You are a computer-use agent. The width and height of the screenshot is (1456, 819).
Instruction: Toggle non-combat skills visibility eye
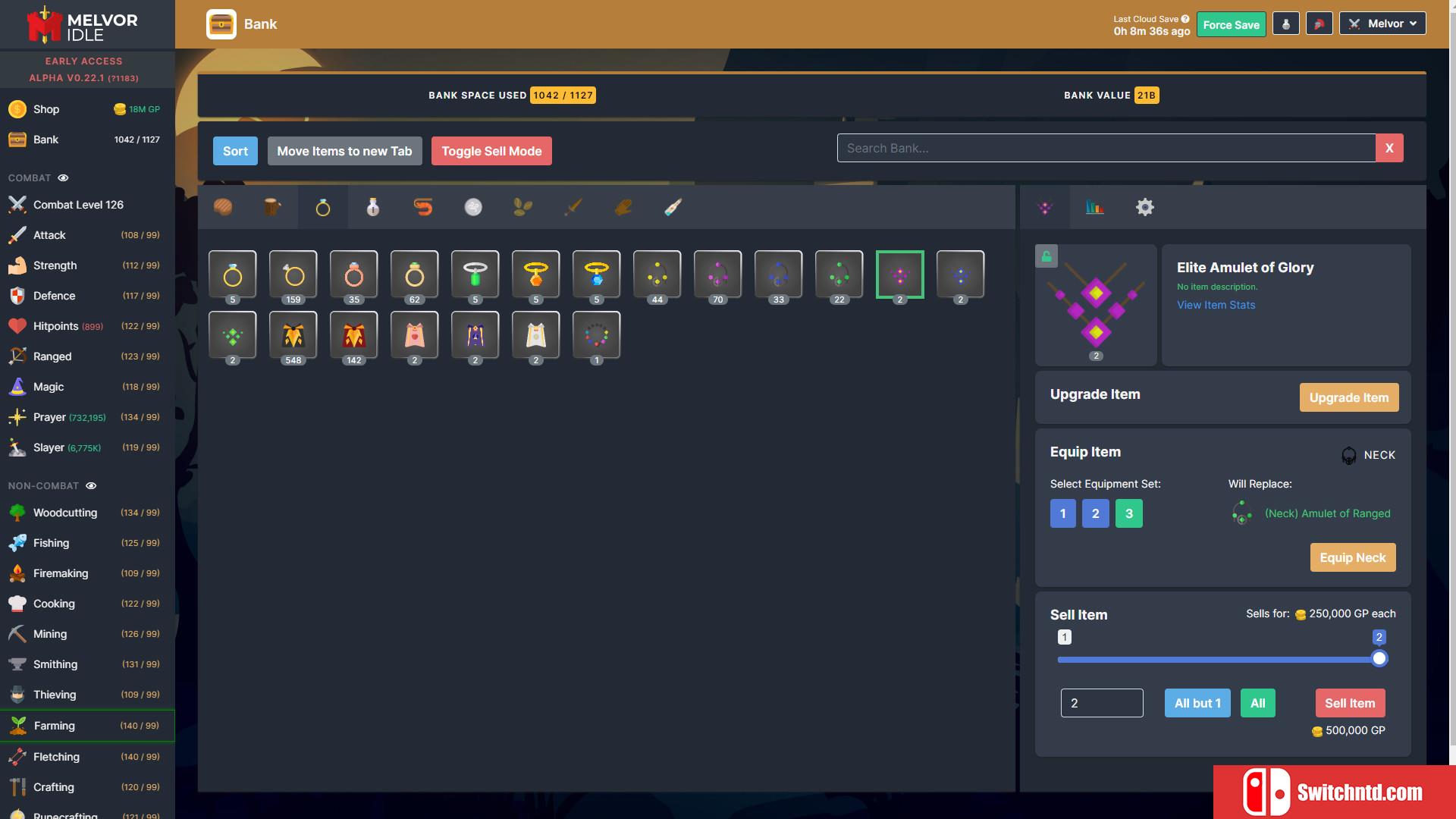(91, 486)
